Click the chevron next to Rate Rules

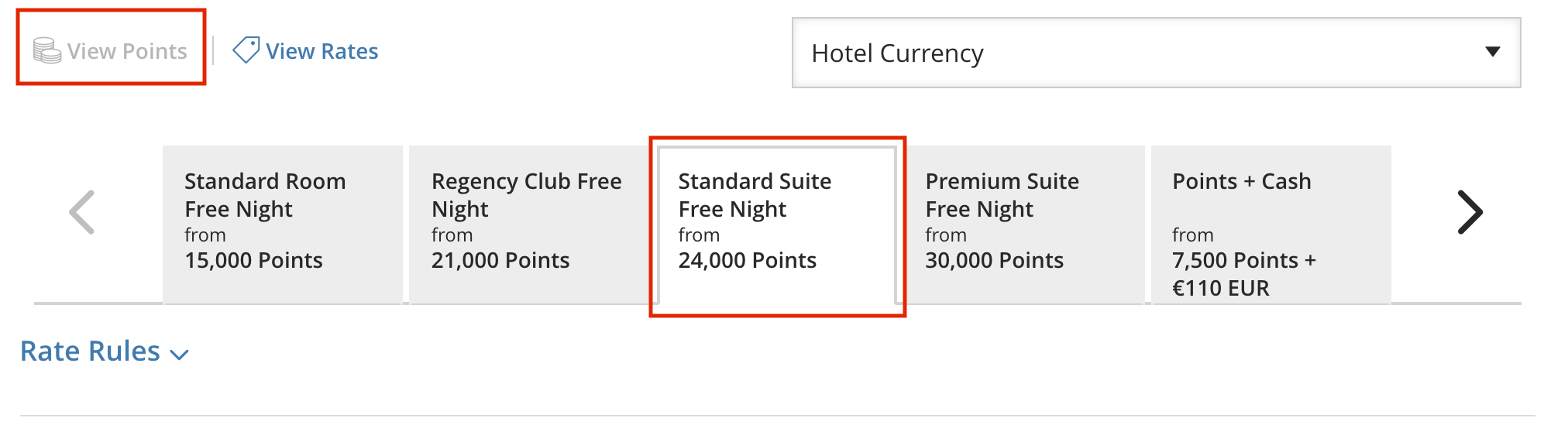click(179, 355)
